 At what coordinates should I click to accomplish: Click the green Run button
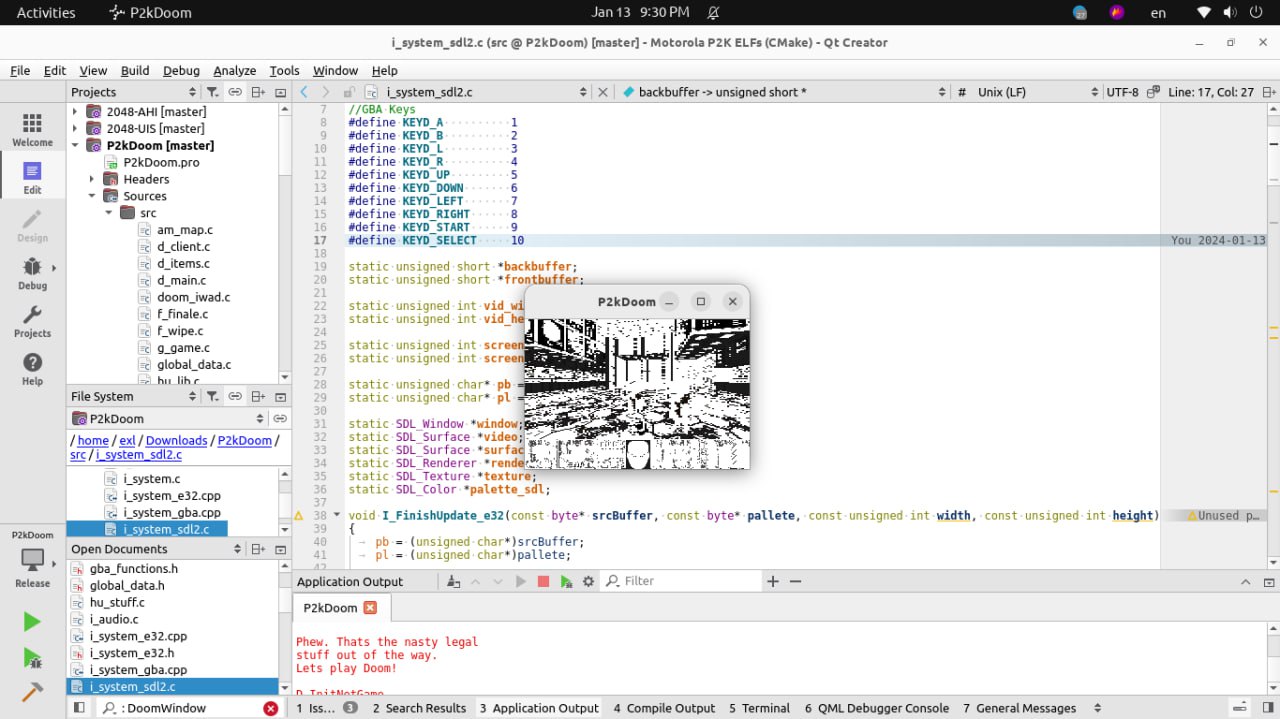click(32, 622)
